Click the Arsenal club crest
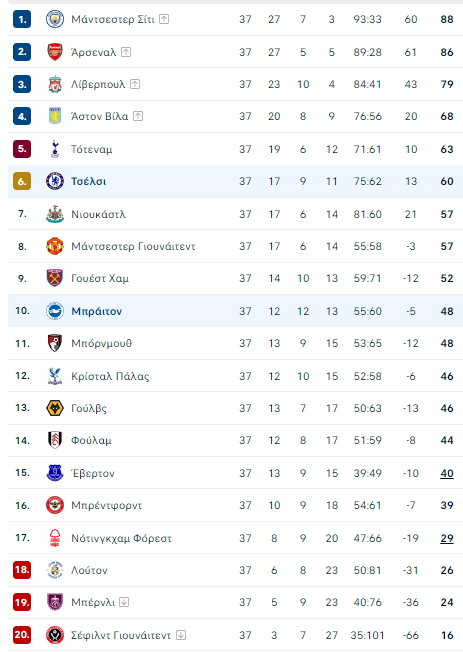The height and width of the screenshot is (652, 463). coord(54,52)
